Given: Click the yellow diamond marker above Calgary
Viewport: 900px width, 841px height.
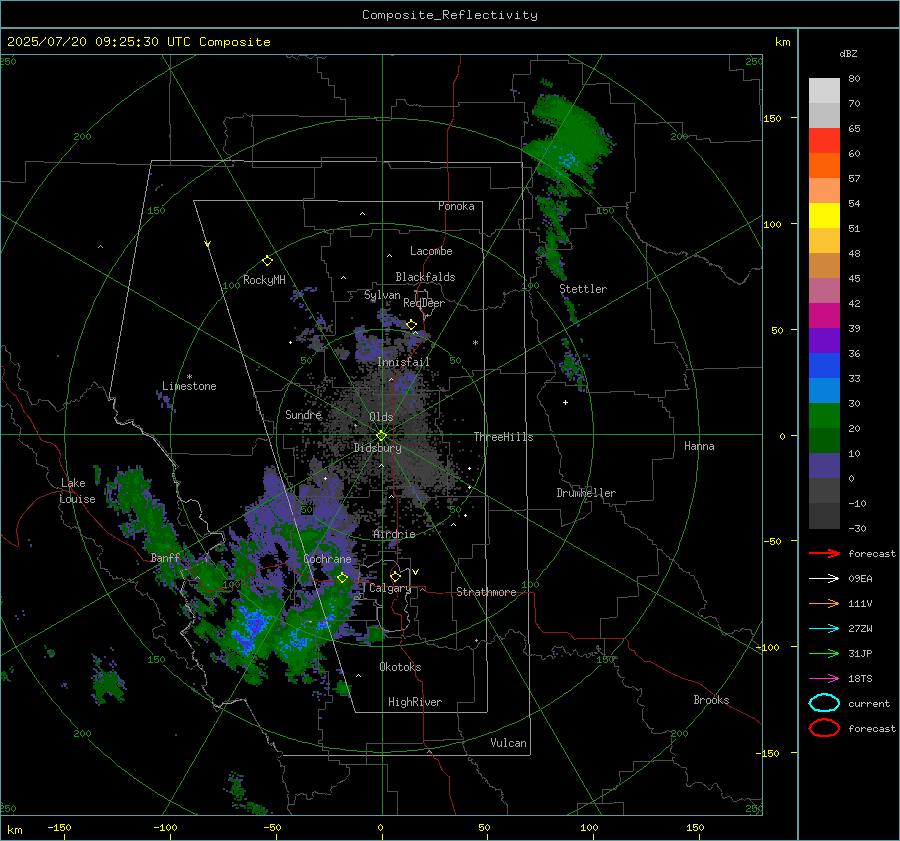Looking at the screenshot, I should point(395,576).
